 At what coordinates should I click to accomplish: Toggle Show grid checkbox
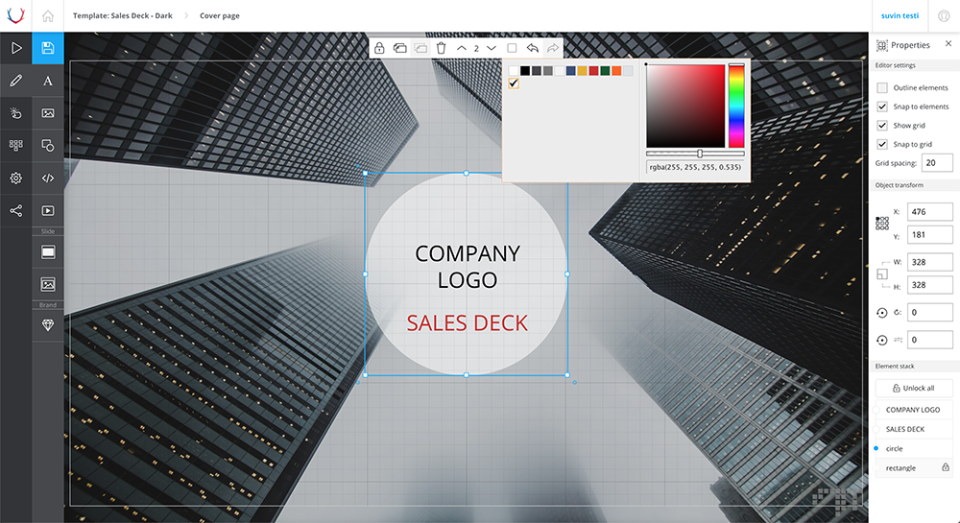click(882, 126)
